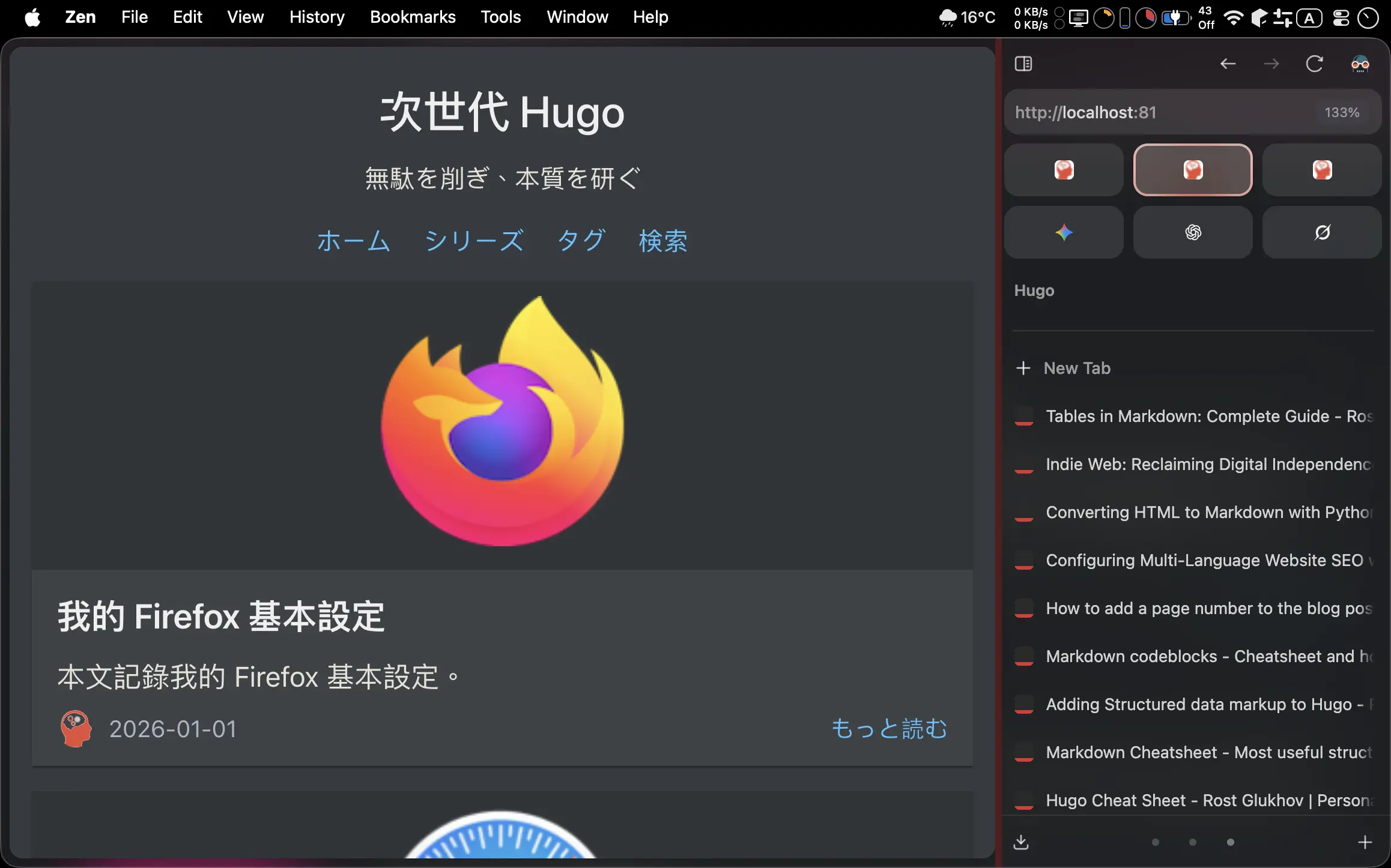Open the private mask icon in toolbar
This screenshot has height=868, width=1391.
tap(1360, 64)
